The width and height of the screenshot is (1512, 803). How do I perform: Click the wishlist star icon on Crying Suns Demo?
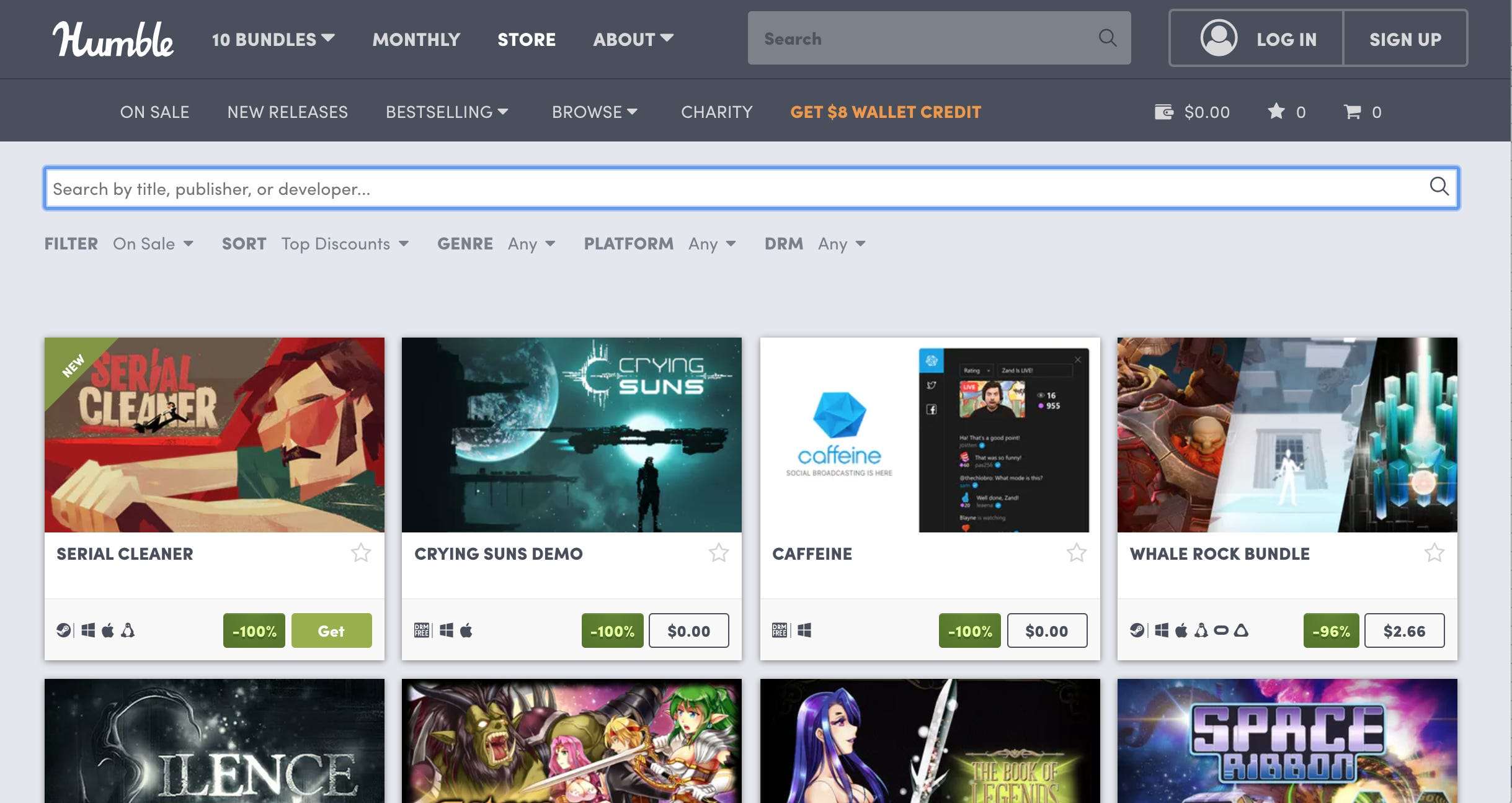coord(718,553)
